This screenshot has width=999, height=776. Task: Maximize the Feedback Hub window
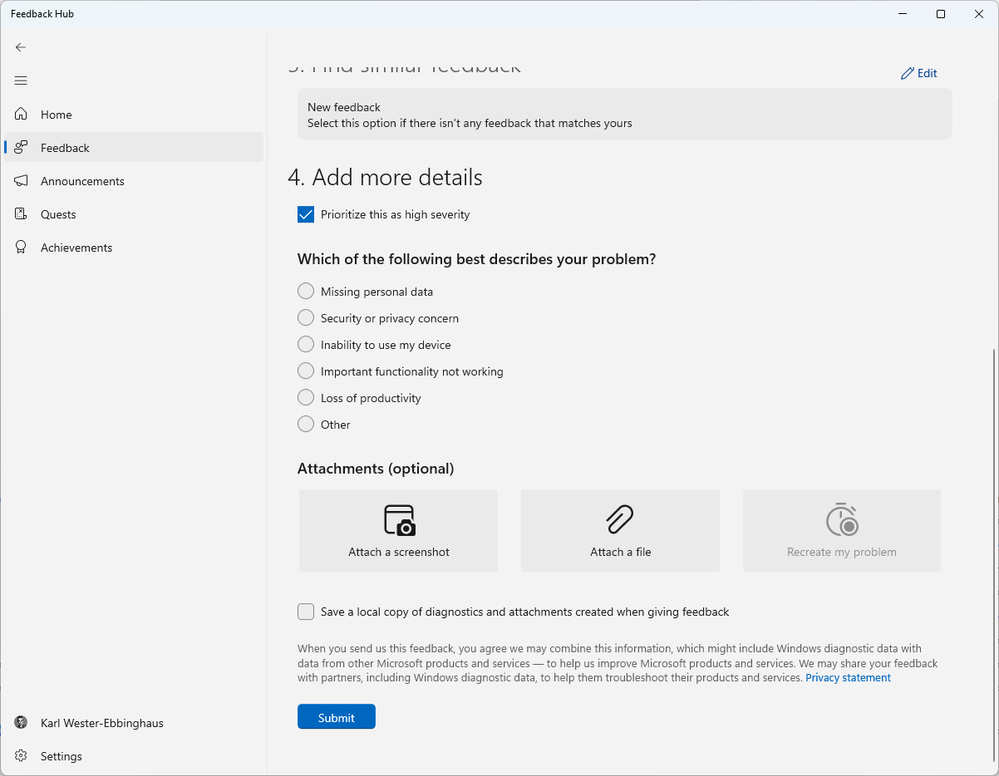(940, 14)
